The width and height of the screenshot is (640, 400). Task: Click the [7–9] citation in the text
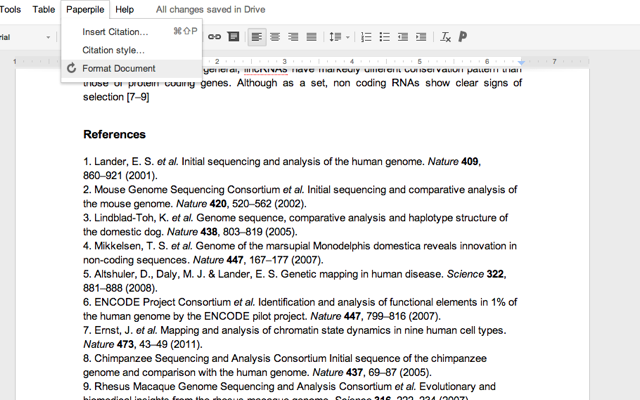point(137,97)
